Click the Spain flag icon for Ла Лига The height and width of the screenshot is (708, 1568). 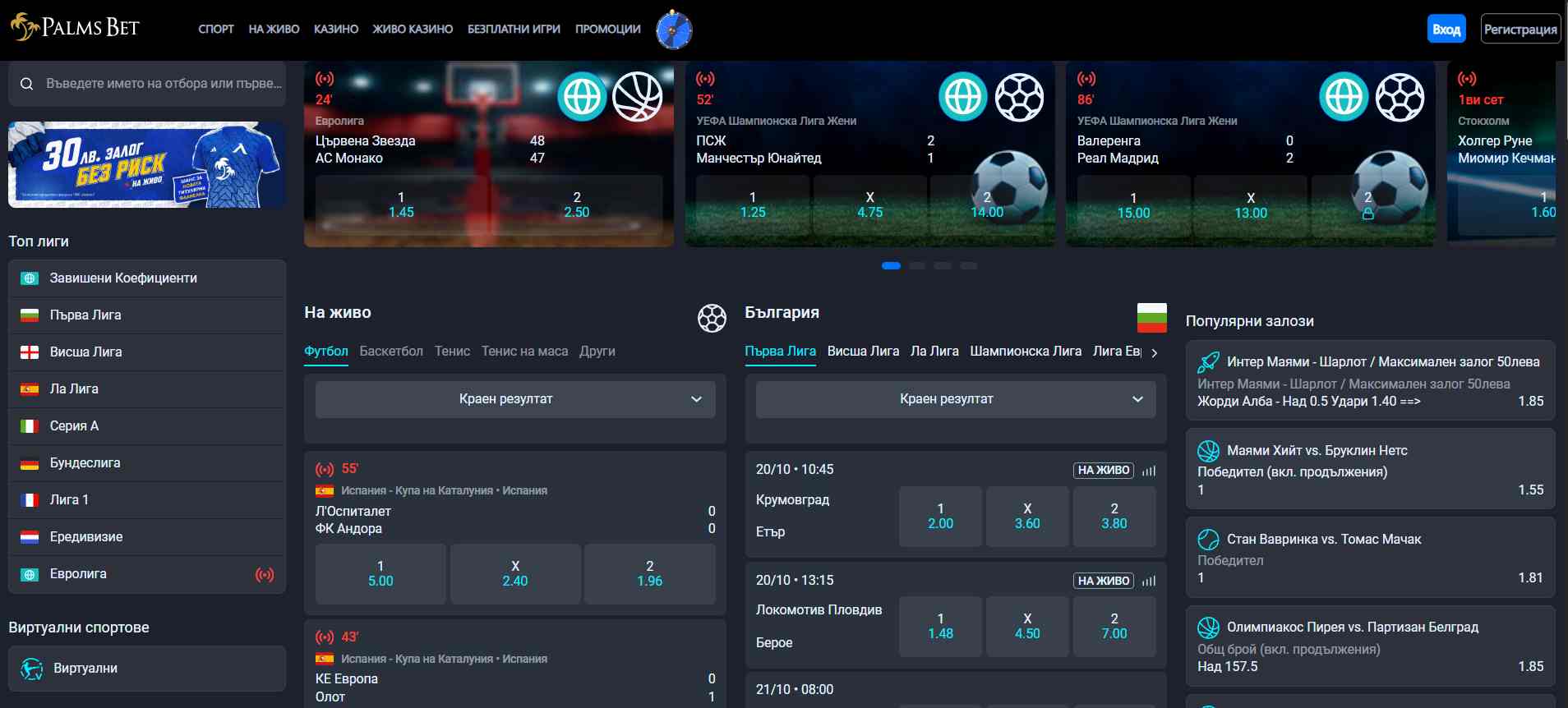pos(30,389)
